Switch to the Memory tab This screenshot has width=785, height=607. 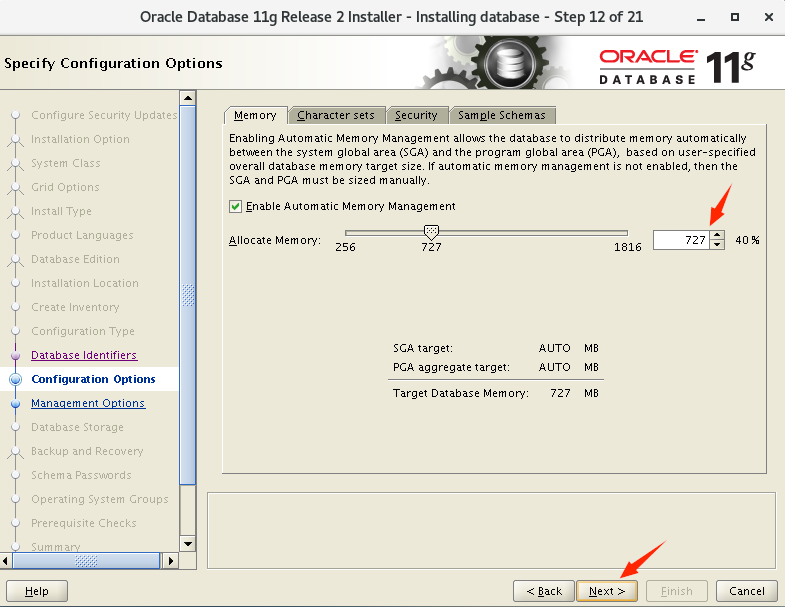point(255,115)
